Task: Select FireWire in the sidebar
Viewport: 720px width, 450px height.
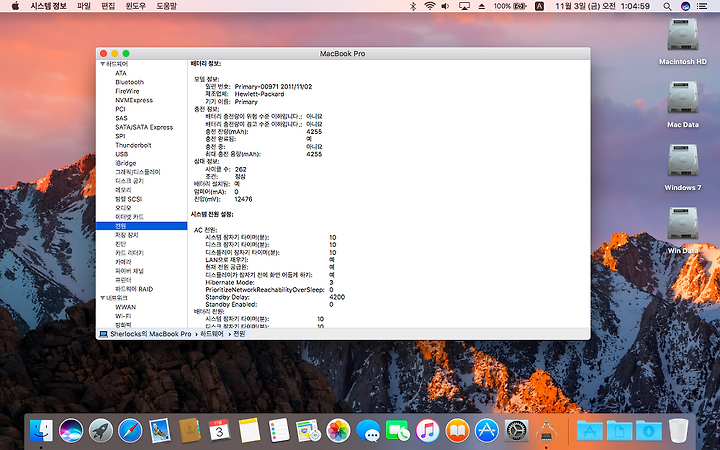Action: (x=127, y=91)
